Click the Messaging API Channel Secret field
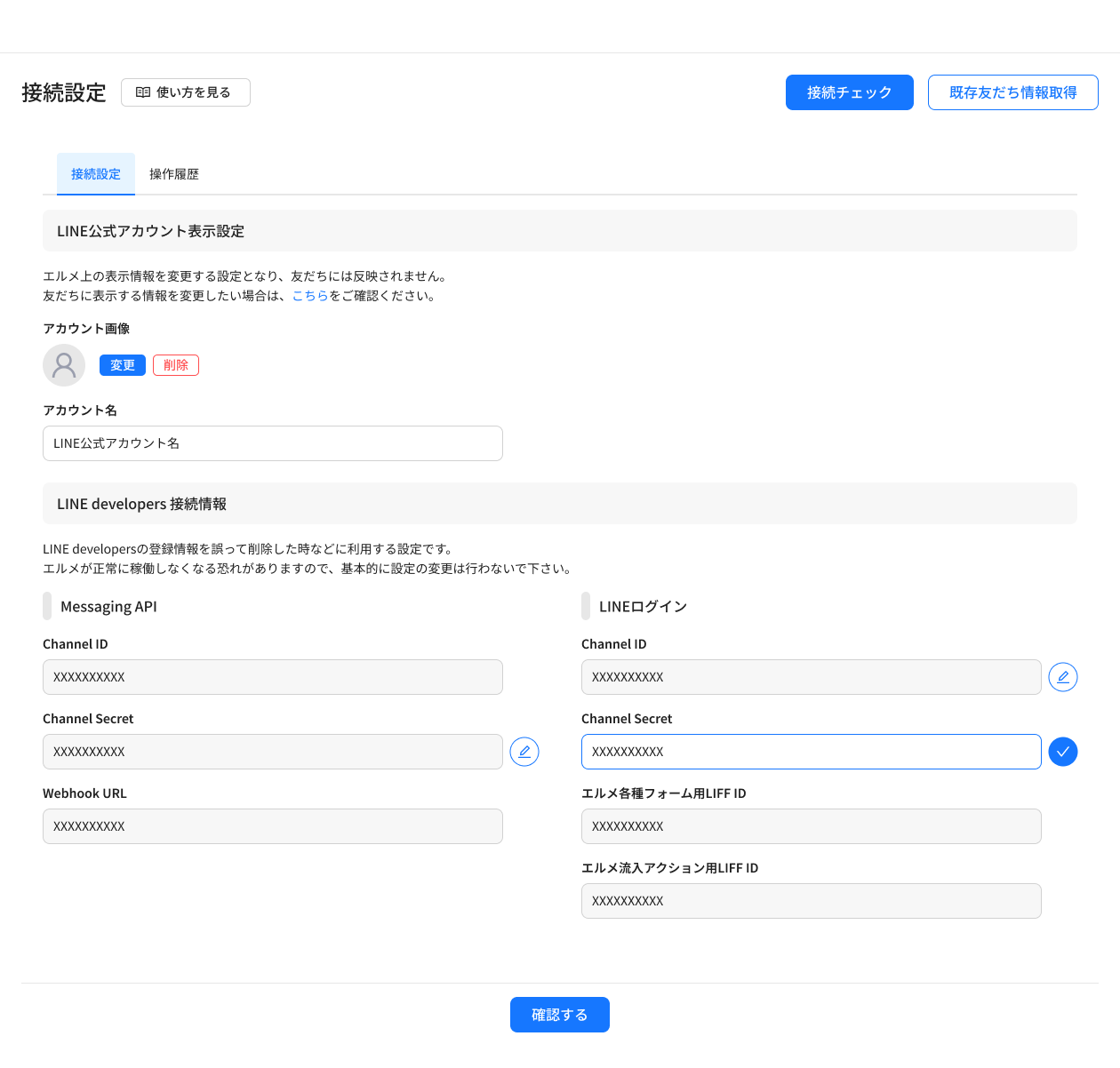 click(273, 752)
